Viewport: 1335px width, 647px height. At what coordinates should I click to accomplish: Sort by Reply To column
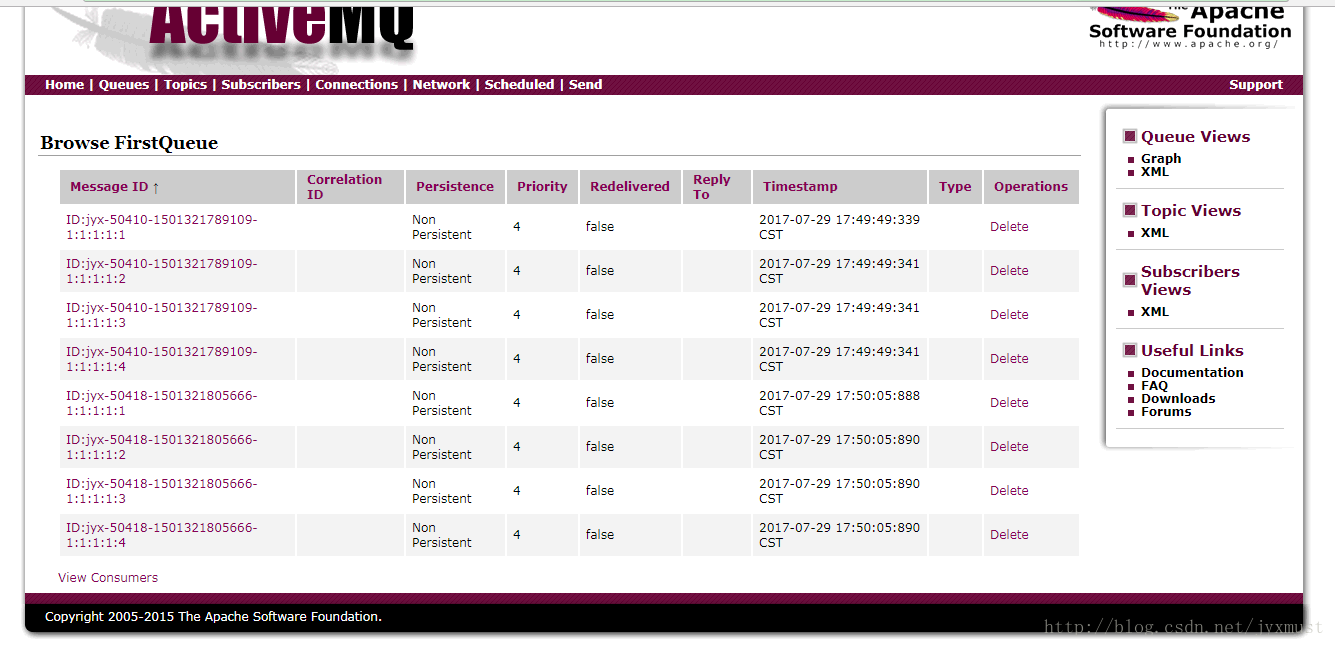point(712,187)
